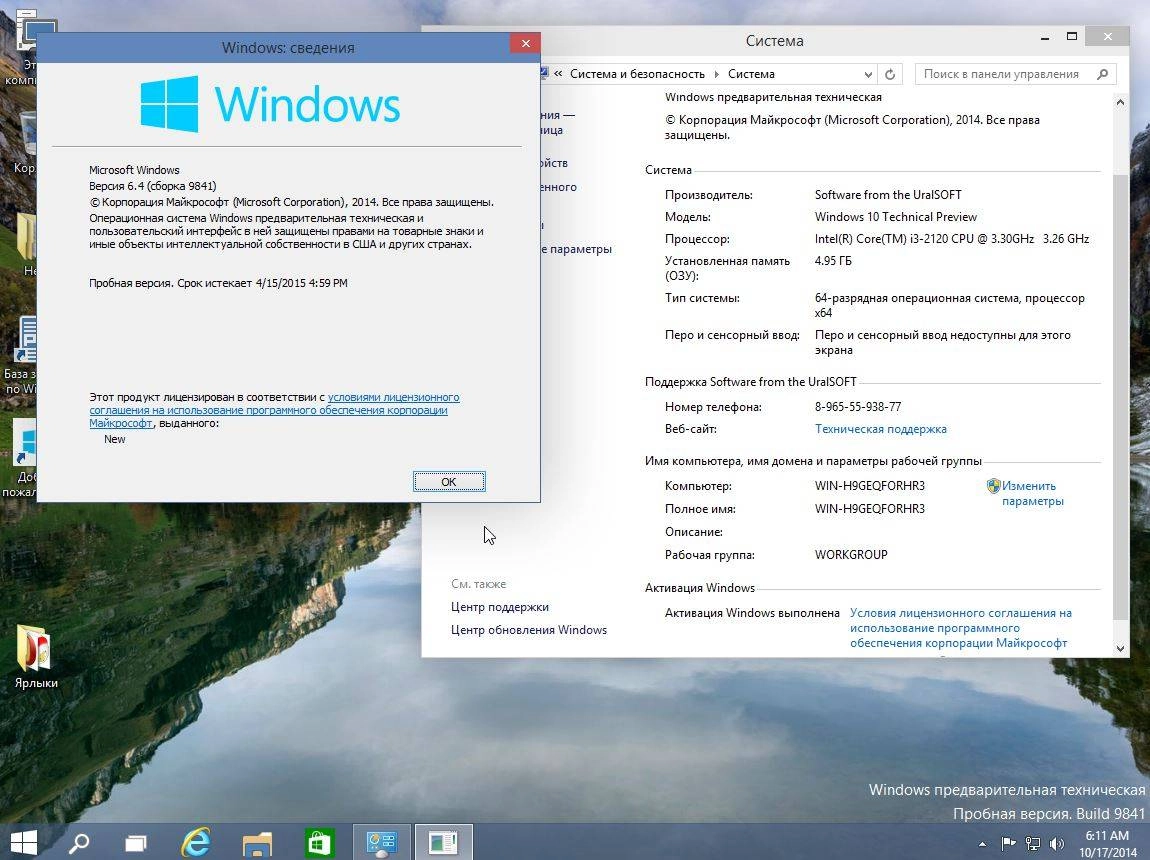Open Windows Store from taskbar
The width and height of the screenshot is (1150, 860).
tap(319, 843)
